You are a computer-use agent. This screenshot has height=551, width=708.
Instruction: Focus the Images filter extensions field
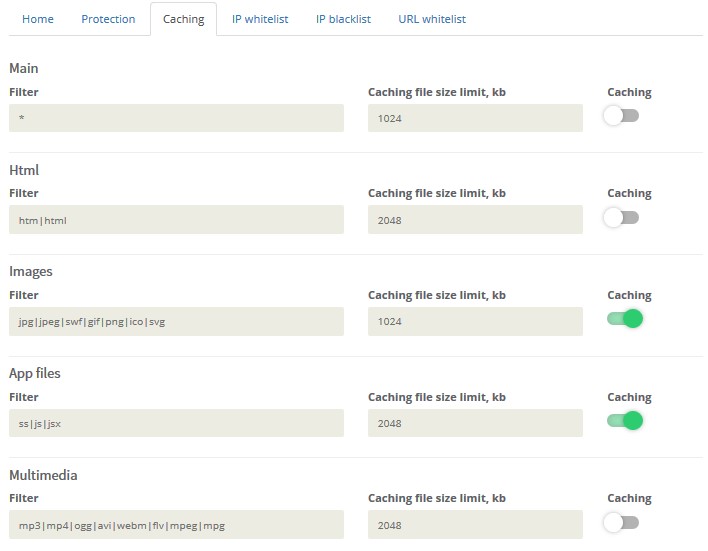(176, 321)
